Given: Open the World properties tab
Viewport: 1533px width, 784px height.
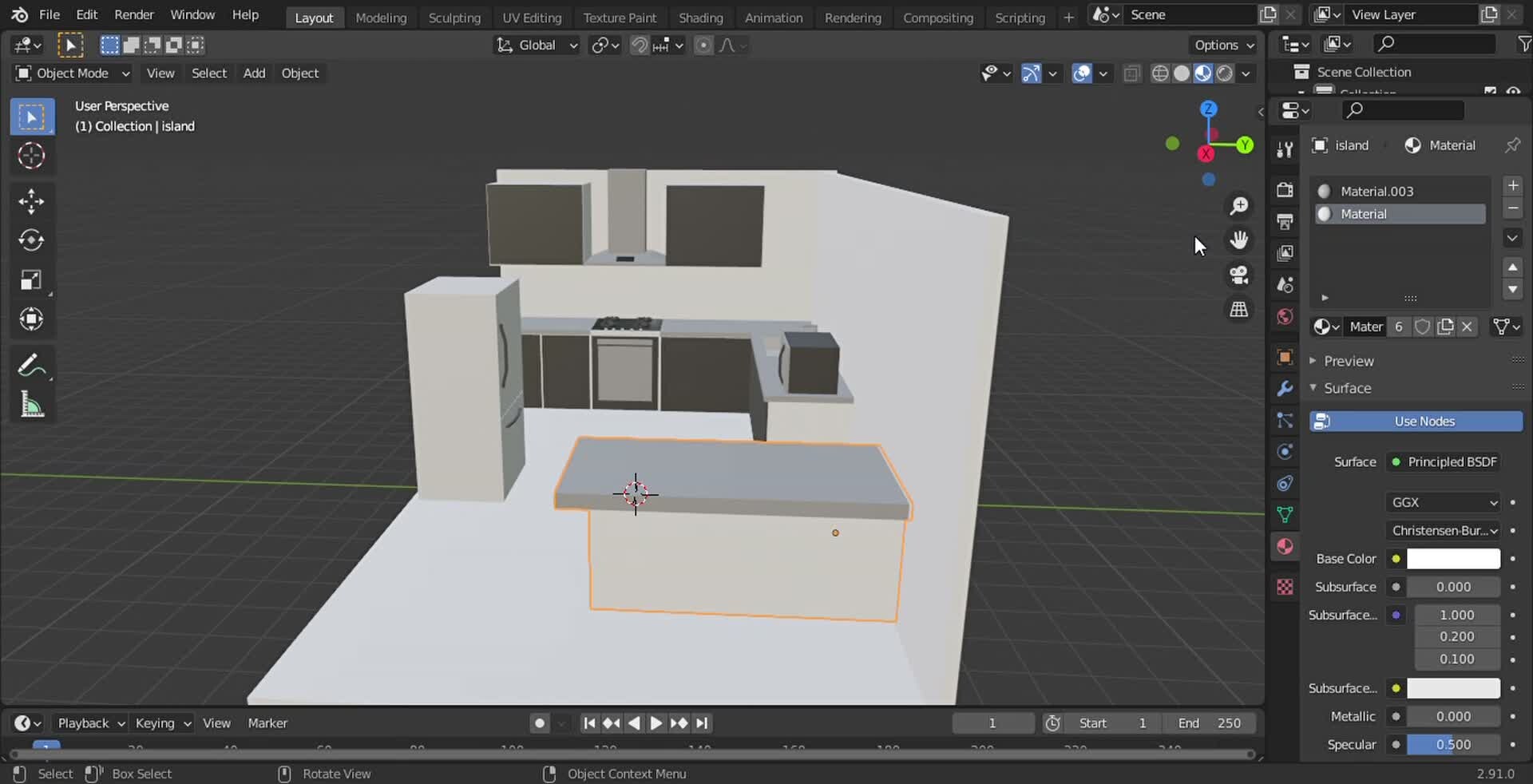Looking at the screenshot, I should pyautogui.click(x=1285, y=317).
